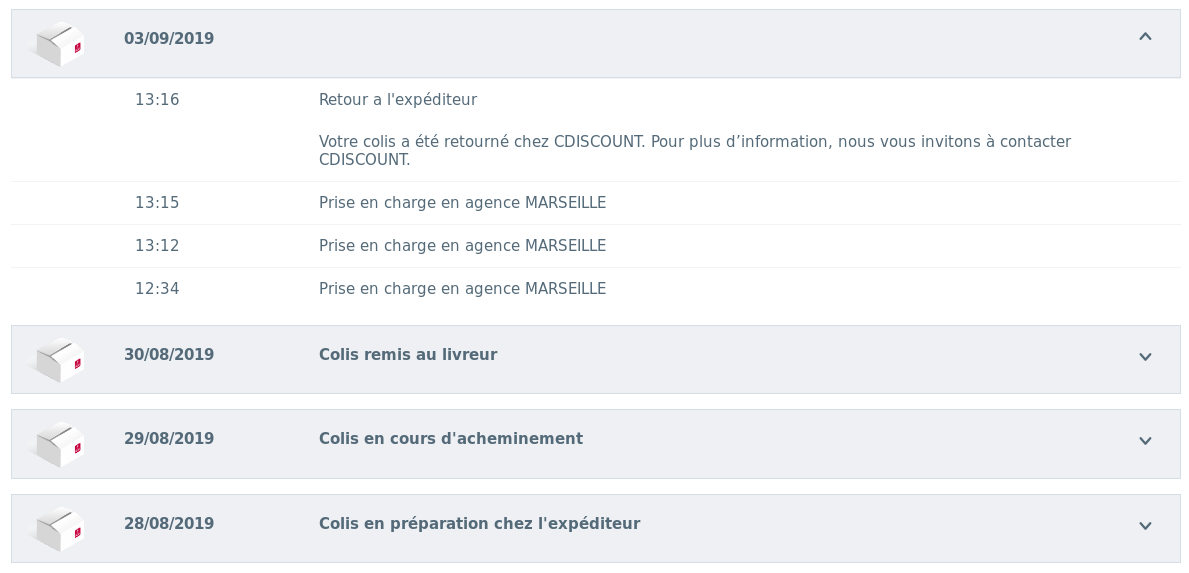Click the 13:15 Prise en charge MARSEILLE line
The height and width of the screenshot is (573, 1189).
(462, 203)
